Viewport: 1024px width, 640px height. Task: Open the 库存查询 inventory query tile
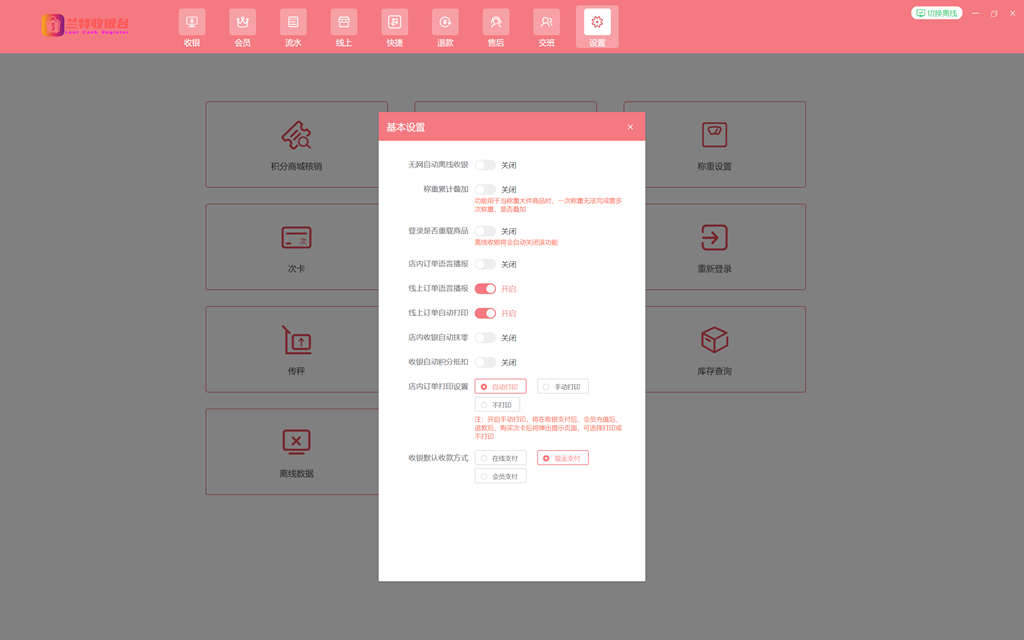[x=714, y=349]
